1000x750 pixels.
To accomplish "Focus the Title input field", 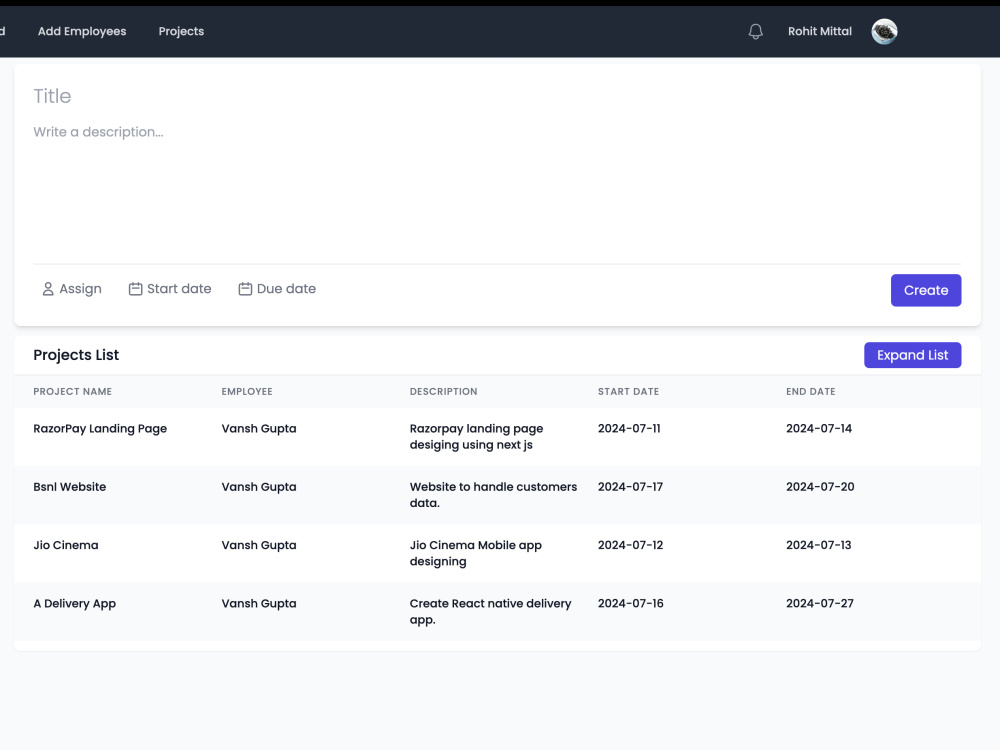I will pos(497,96).
